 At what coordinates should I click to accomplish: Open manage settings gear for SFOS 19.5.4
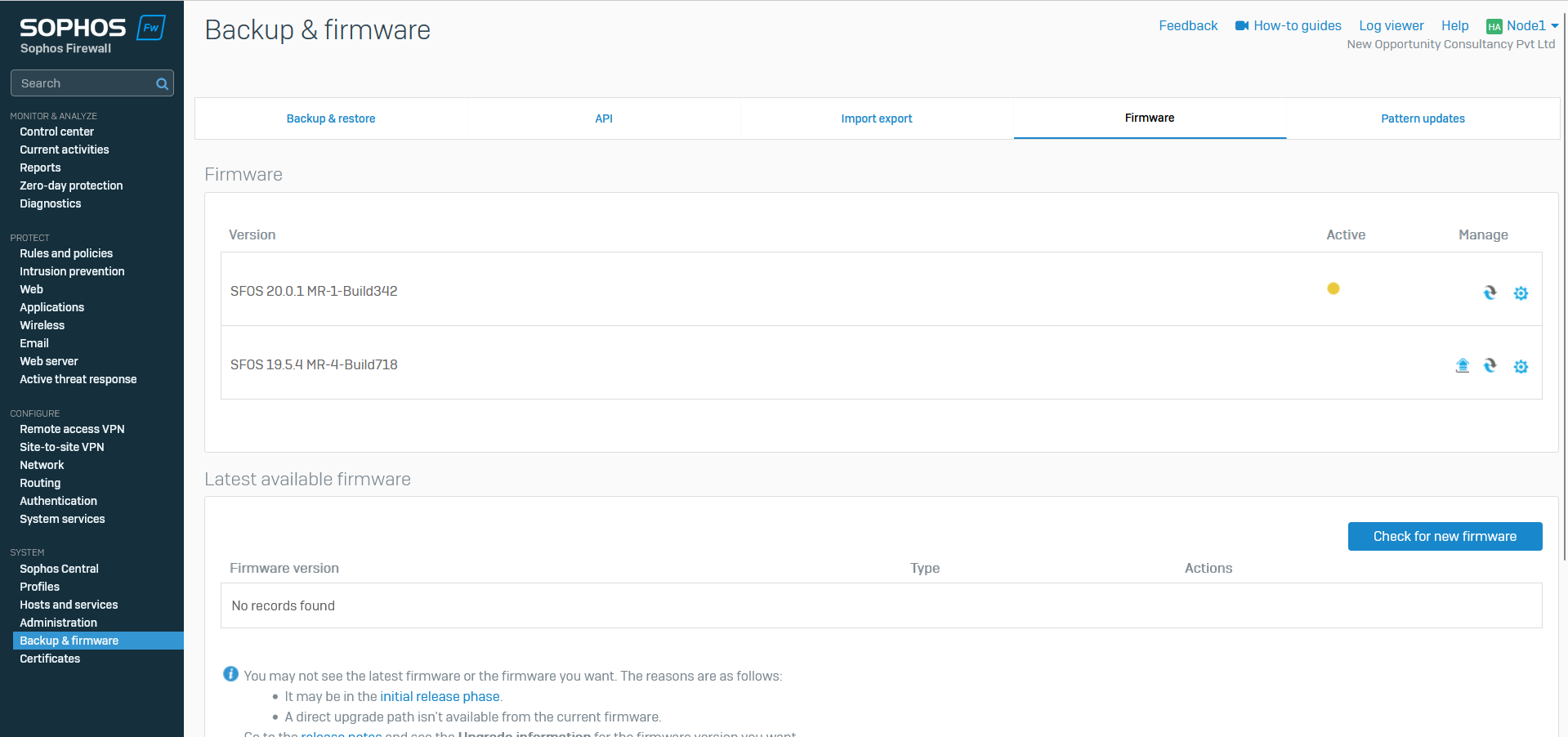1520,366
